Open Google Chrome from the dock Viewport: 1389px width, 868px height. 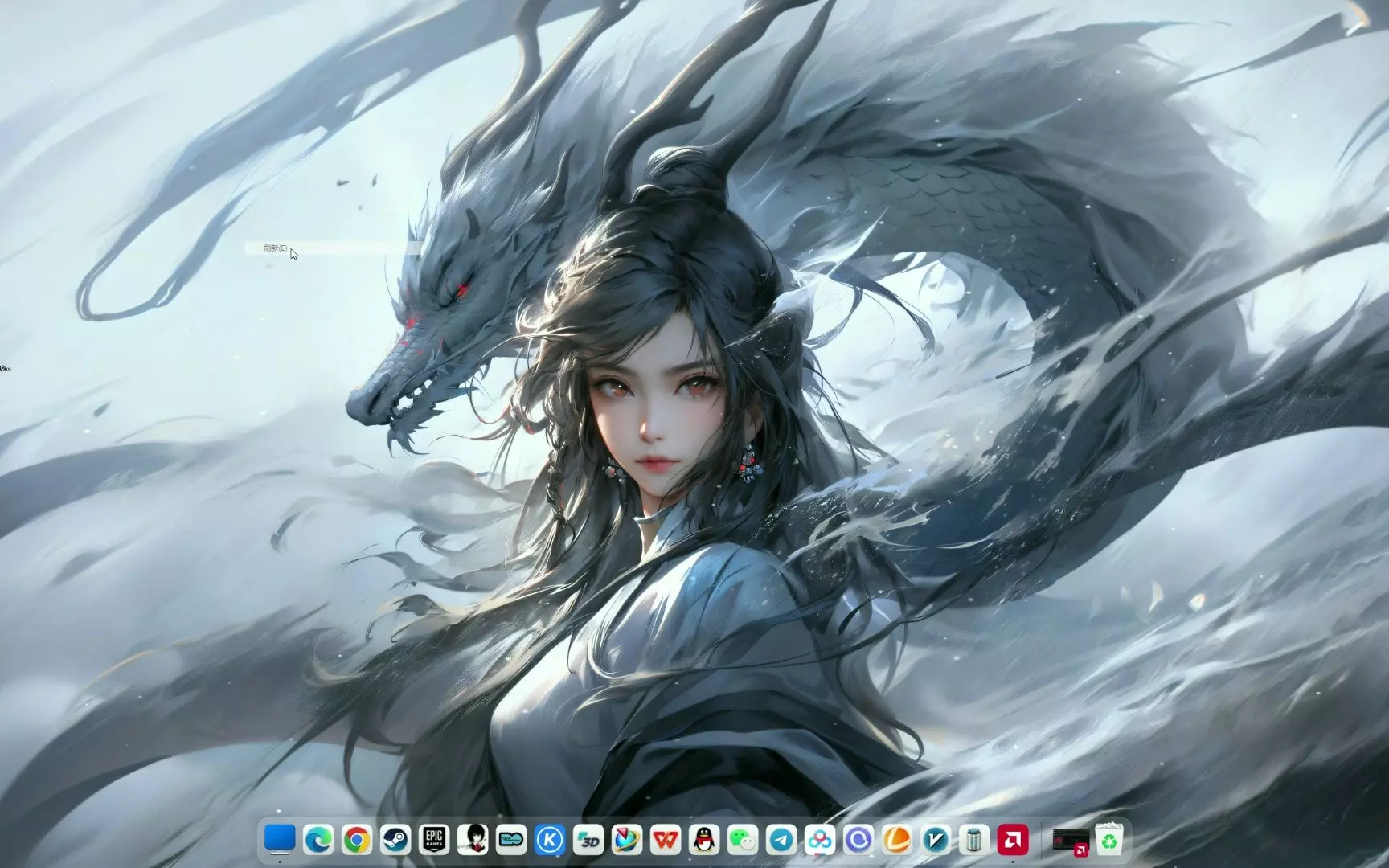[x=357, y=840]
